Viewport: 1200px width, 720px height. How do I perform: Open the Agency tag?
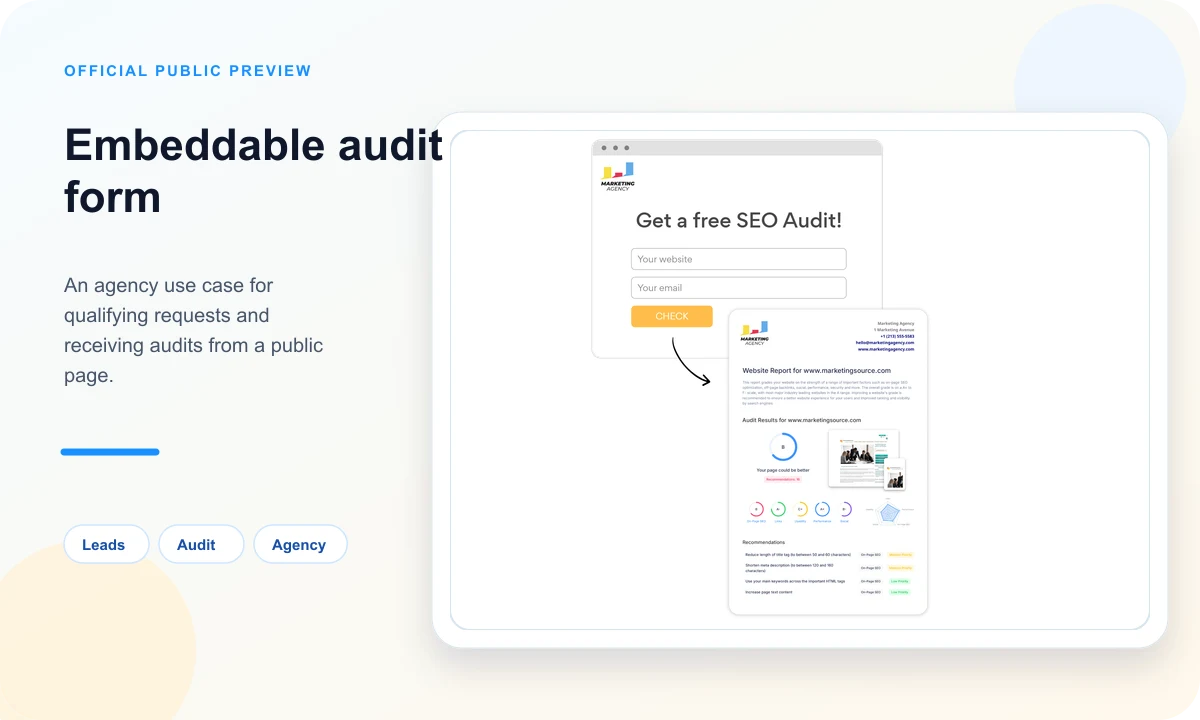(x=300, y=544)
